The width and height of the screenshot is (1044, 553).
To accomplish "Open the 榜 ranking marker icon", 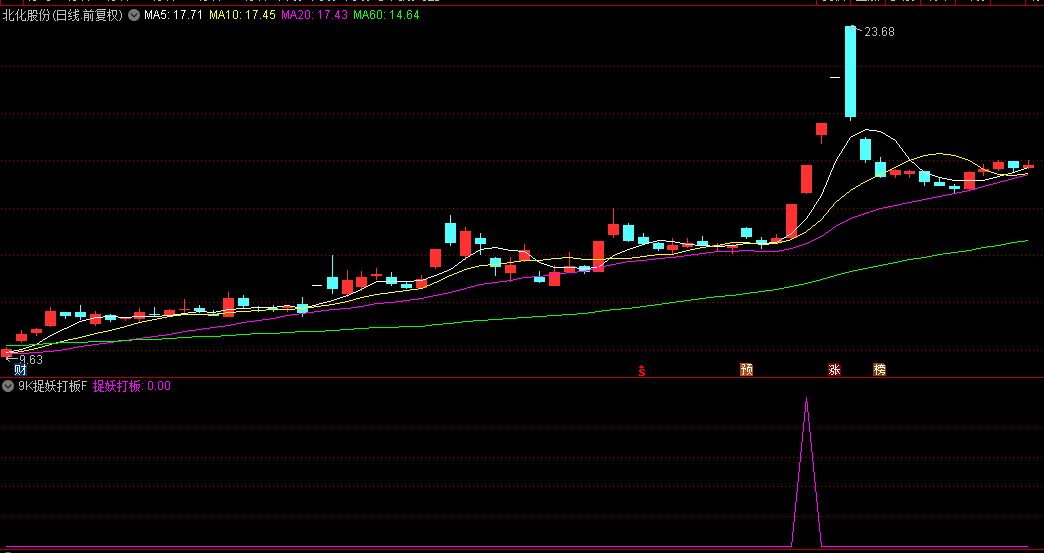I will [x=880, y=370].
